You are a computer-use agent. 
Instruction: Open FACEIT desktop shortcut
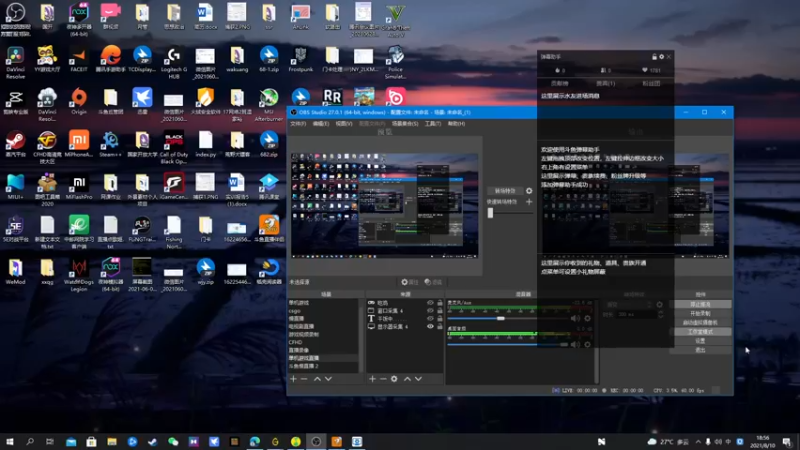(79, 59)
